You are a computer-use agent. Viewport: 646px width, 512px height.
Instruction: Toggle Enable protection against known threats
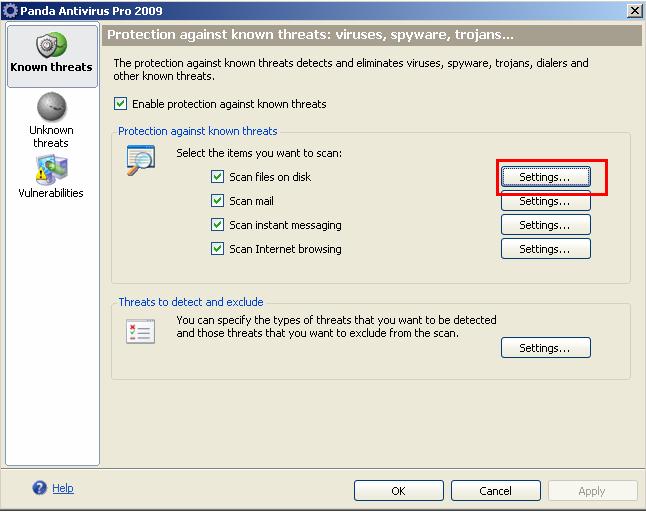122,104
